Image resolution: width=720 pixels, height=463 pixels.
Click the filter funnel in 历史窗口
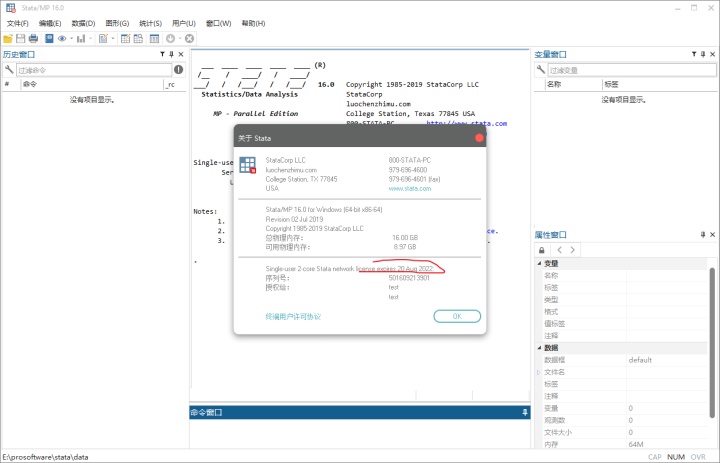(x=162, y=54)
